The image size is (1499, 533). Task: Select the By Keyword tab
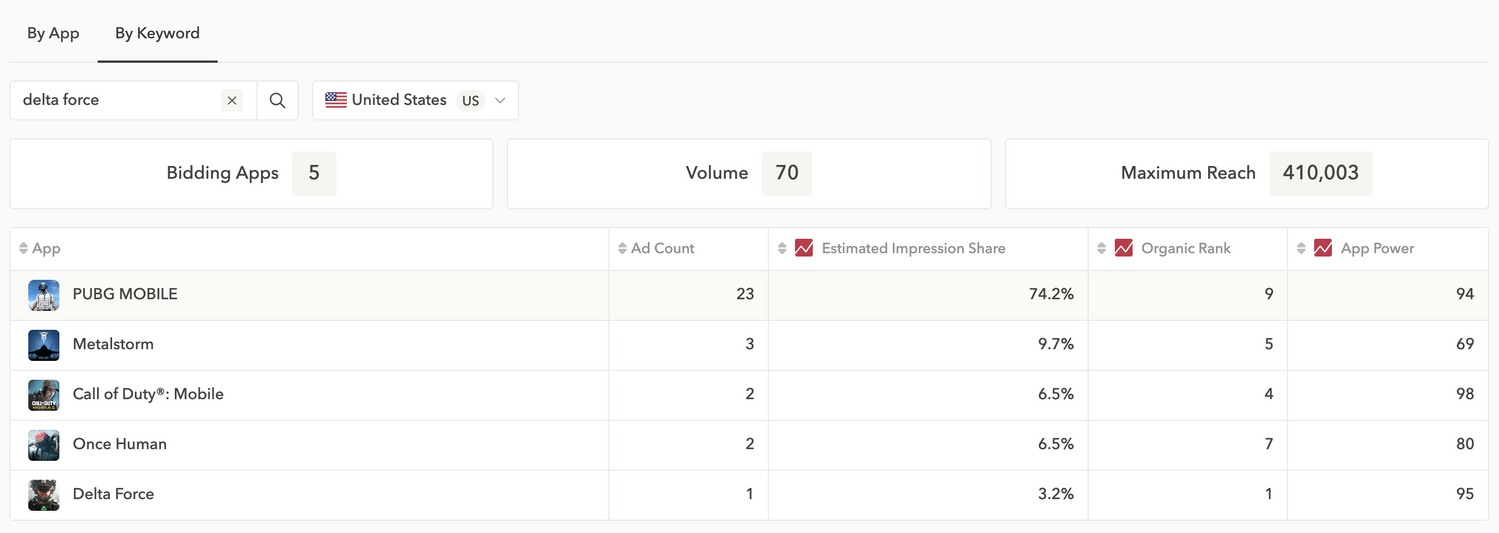pos(157,33)
